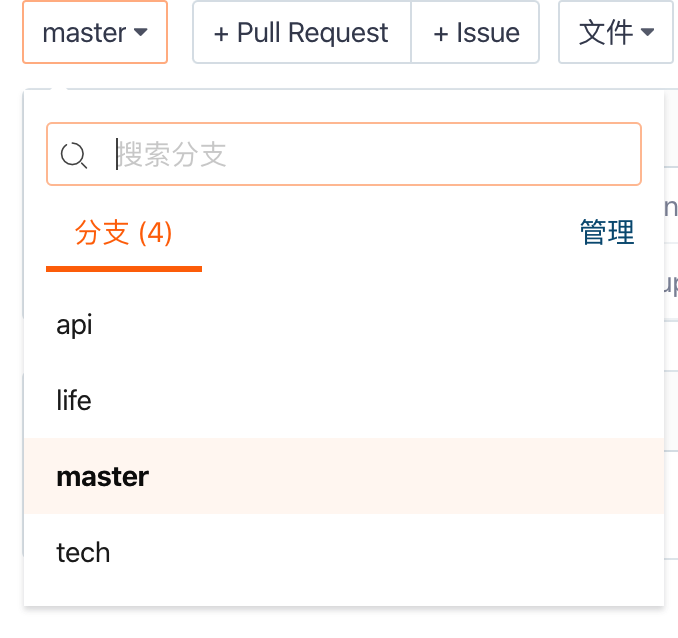The width and height of the screenshot is (678, 638).
Task: Click the caret arrow next to 文件
Action: click(647, 33)
